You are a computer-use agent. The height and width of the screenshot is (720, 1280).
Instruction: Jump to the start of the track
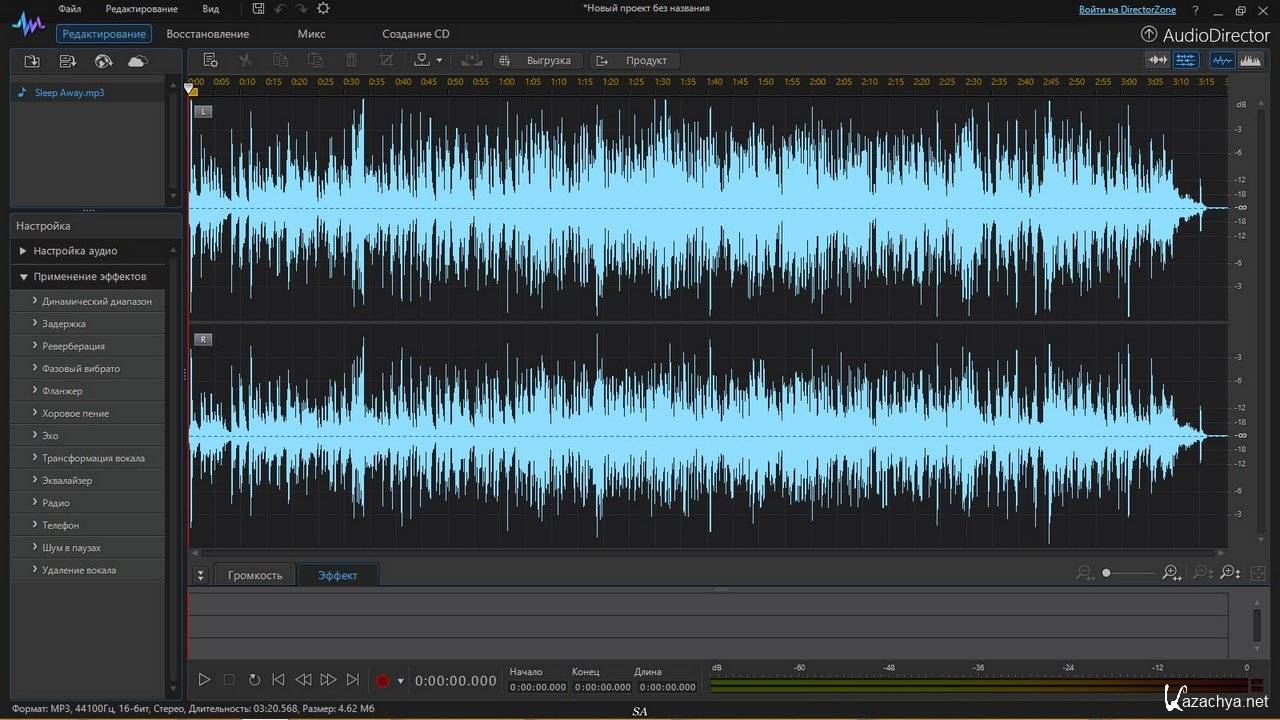[279, 680]
